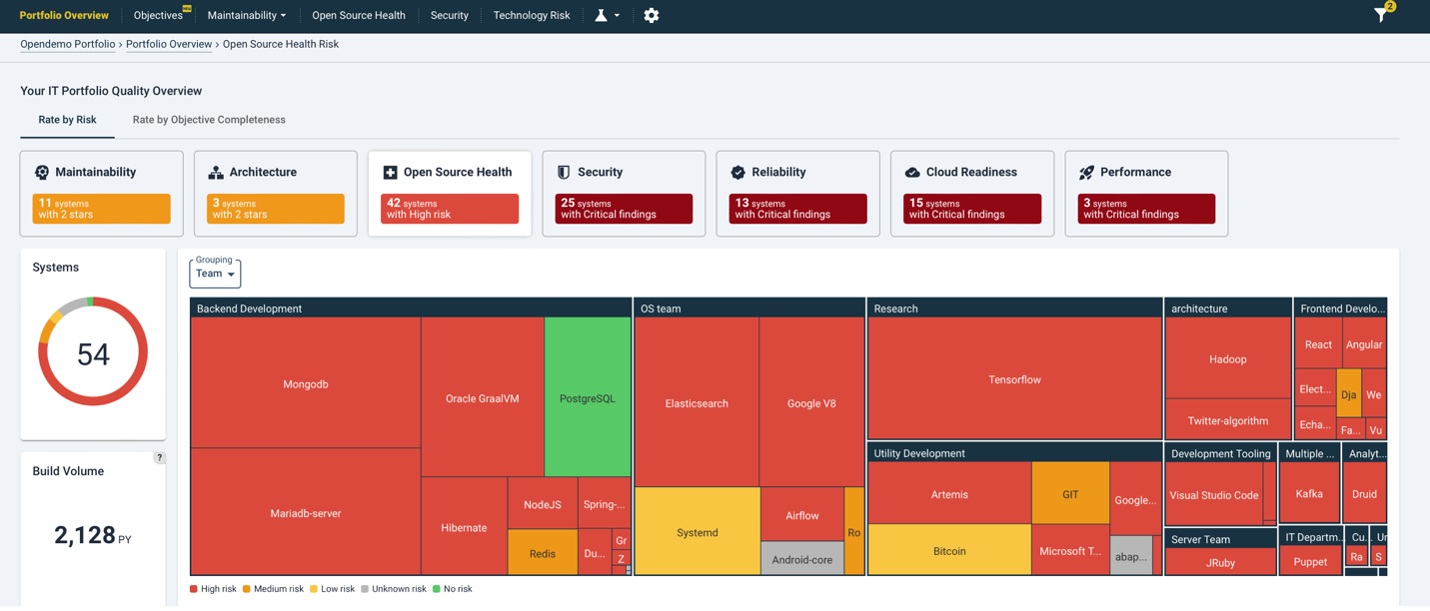Viewport: 1430px width, 611px height.
Task: Select the Google V8 tile
Action: tap(811, 403)
